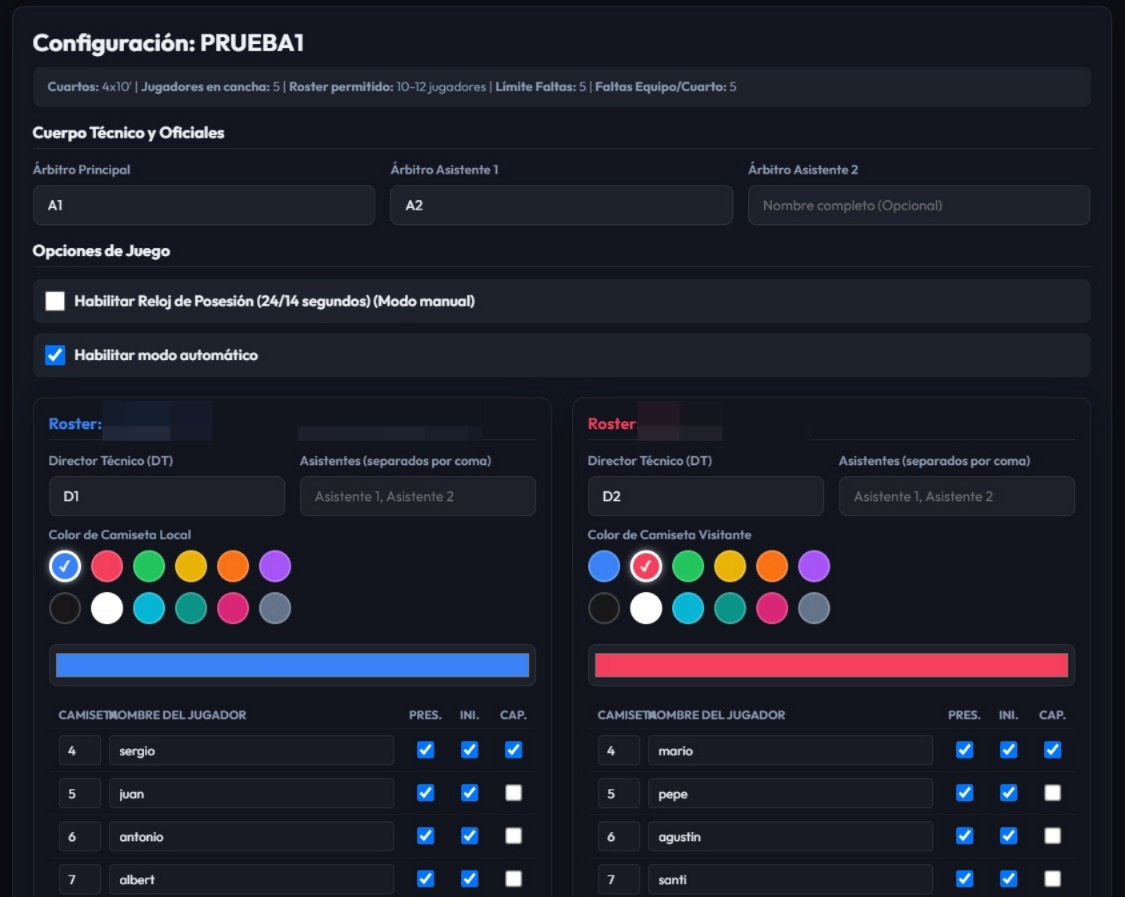Select orange local jersey color

[x=233, y=566]
